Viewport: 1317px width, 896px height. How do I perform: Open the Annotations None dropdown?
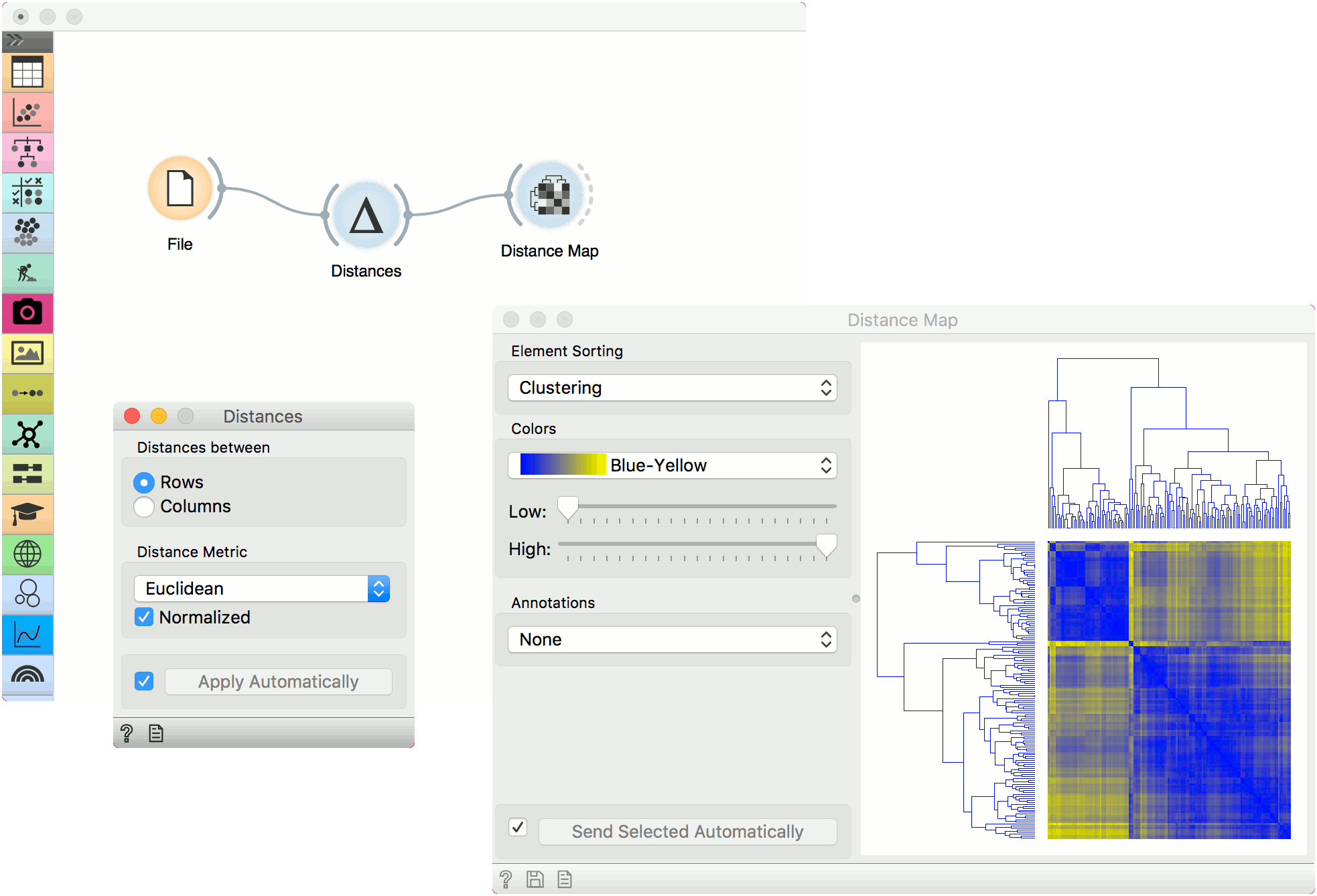click(x=672, y=640)
